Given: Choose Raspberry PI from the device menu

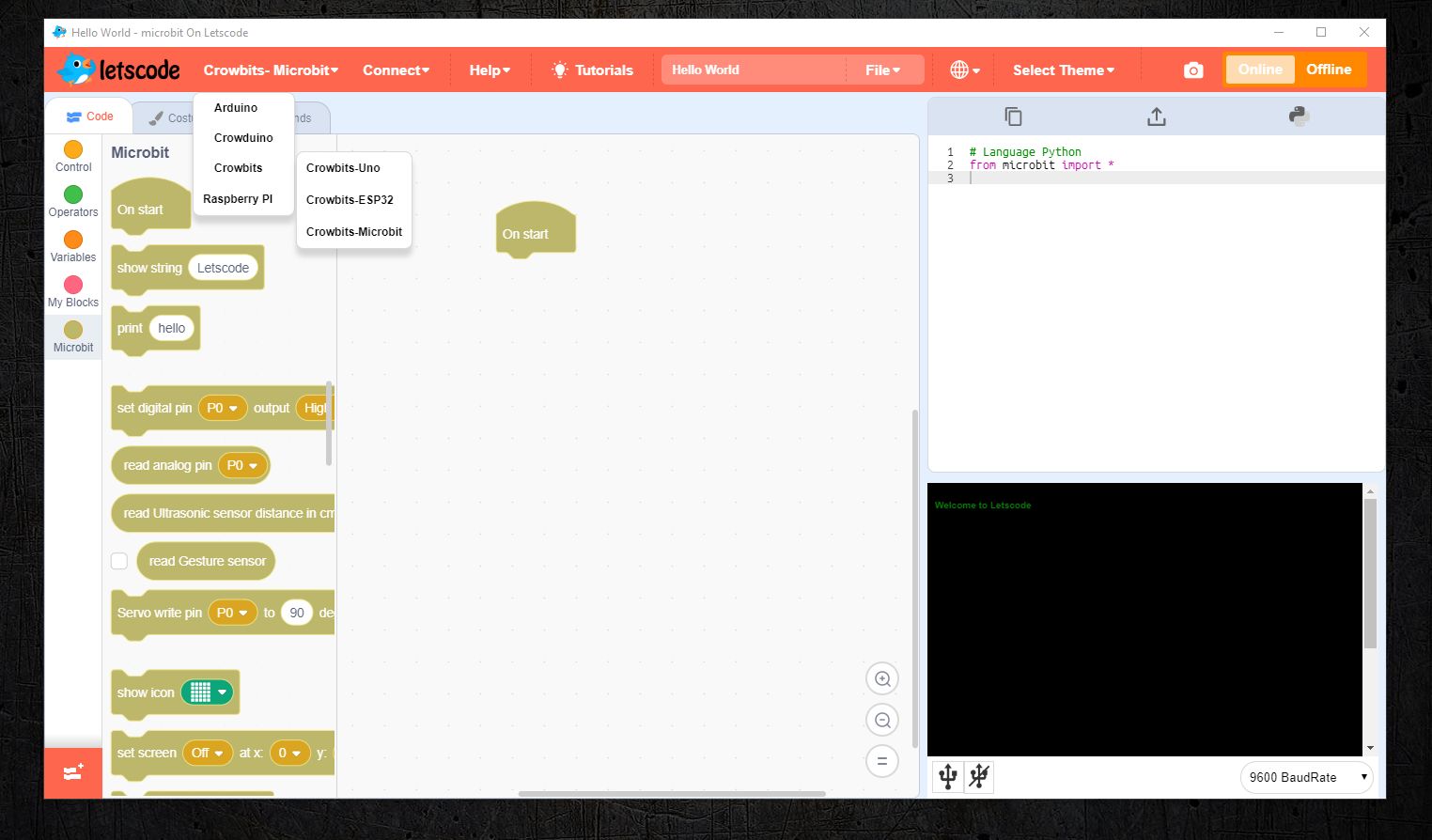Looking at the screenshot, I should tap(238, 198).
